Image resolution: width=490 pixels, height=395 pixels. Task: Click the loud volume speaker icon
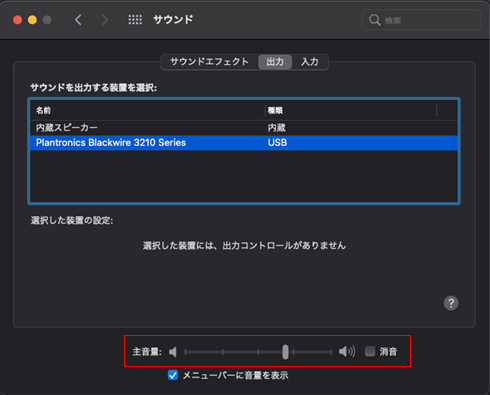click(x=347, y=351)
